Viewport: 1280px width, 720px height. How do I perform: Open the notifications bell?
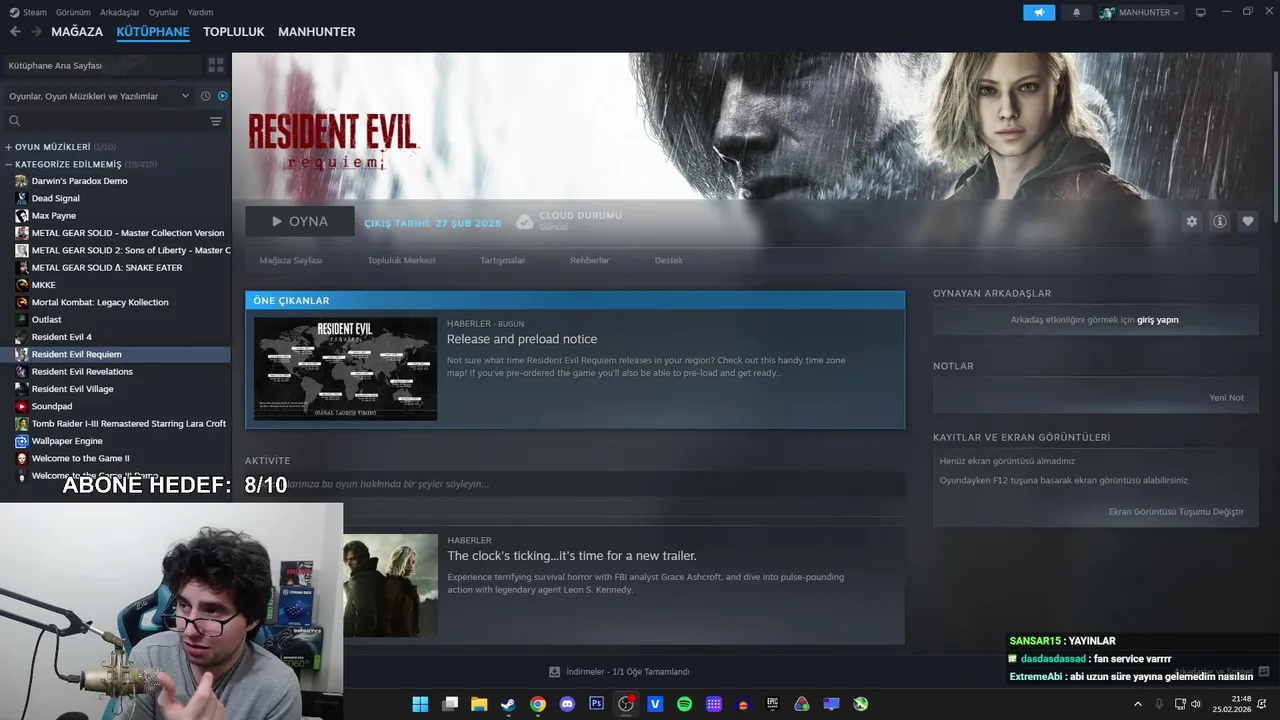[x=1076, y=12]
